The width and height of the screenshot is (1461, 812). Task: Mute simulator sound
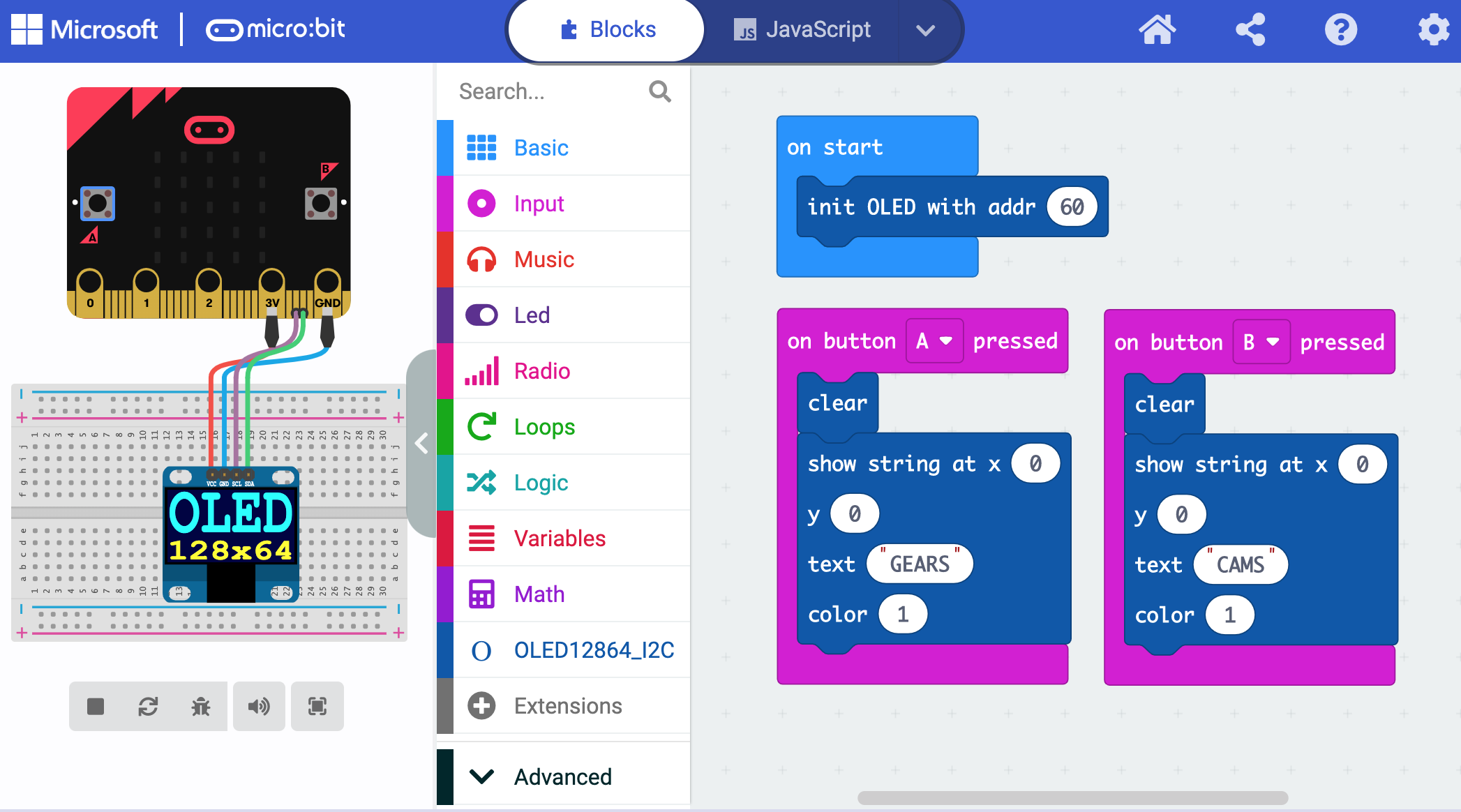click(259, 706)
